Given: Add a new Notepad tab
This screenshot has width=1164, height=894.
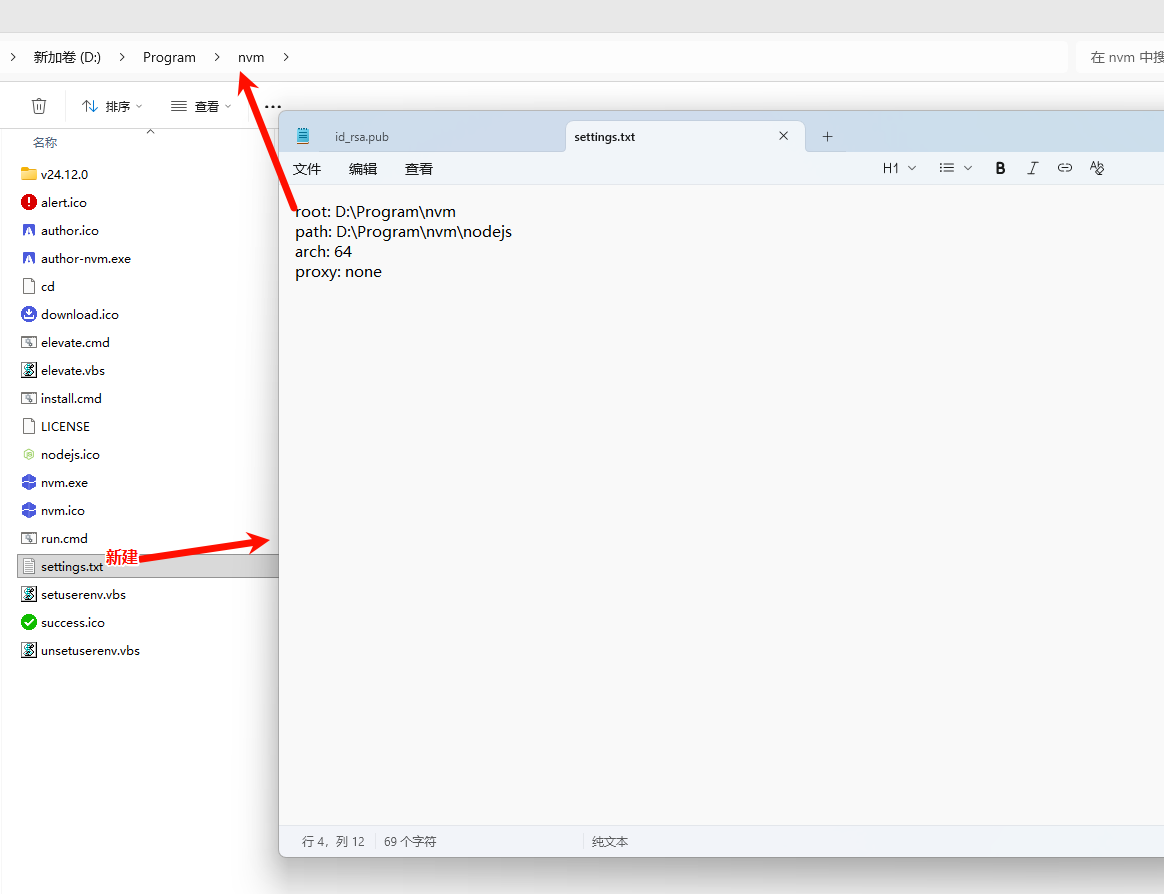Looking at the screenshot, I should 827,137.
